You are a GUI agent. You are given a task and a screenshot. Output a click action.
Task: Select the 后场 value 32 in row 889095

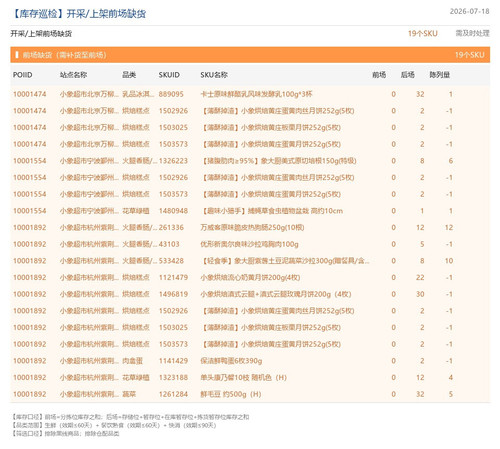click(420, 94)
